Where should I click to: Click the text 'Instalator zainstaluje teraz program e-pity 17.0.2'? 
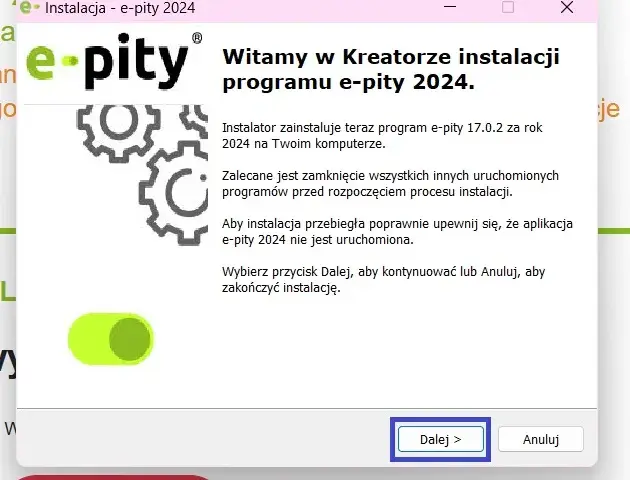tap(362, 128)
